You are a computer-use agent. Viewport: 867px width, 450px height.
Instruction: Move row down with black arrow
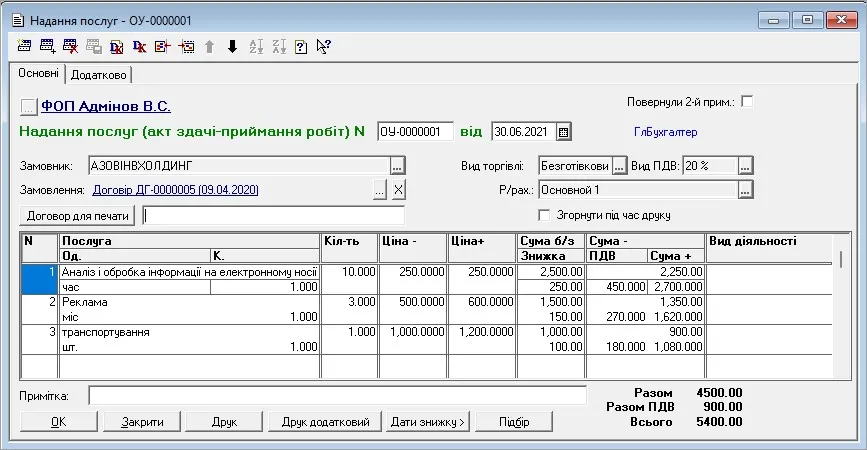pyautogui.click(x=232, y=46)
